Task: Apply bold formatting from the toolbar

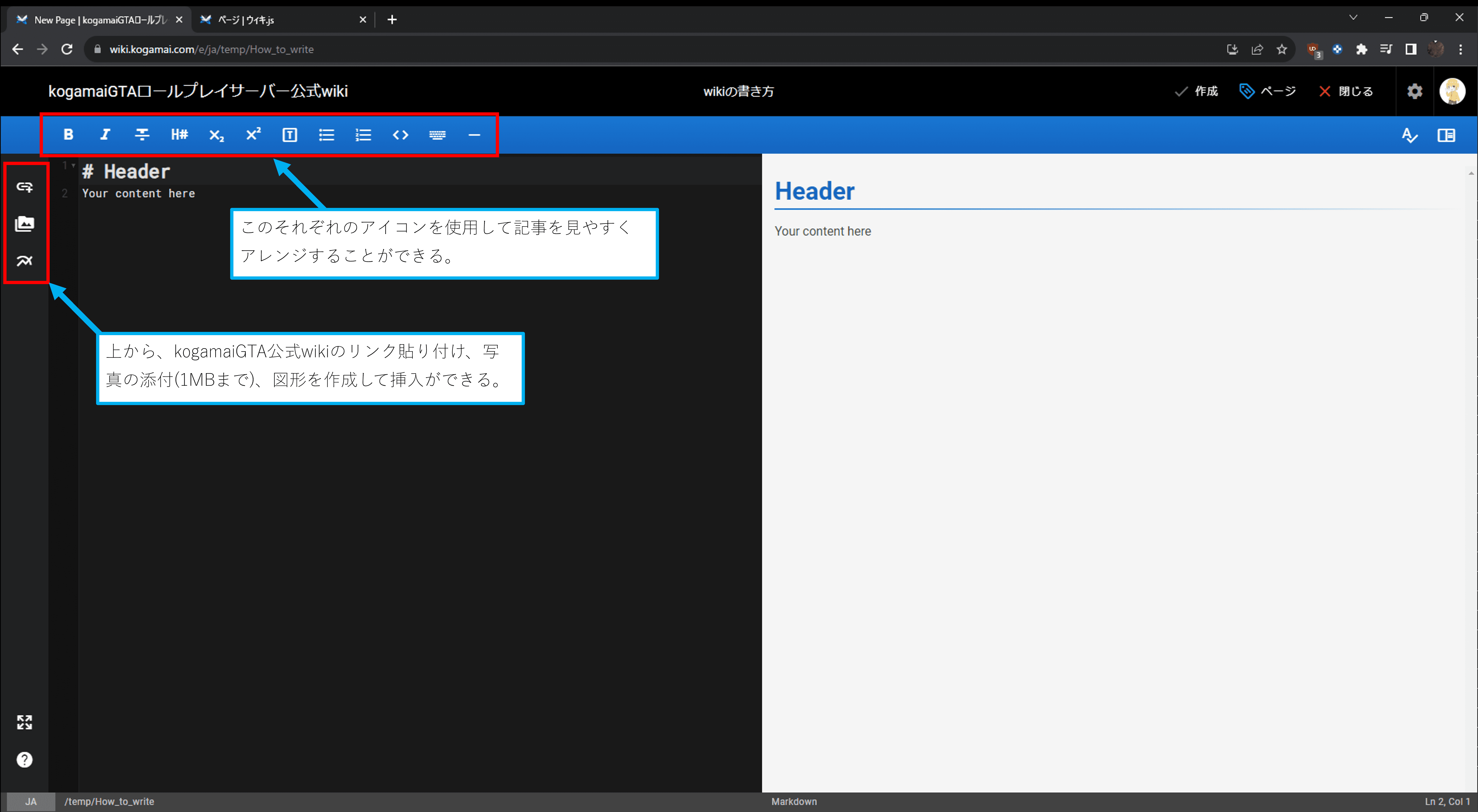Action: 68,135
